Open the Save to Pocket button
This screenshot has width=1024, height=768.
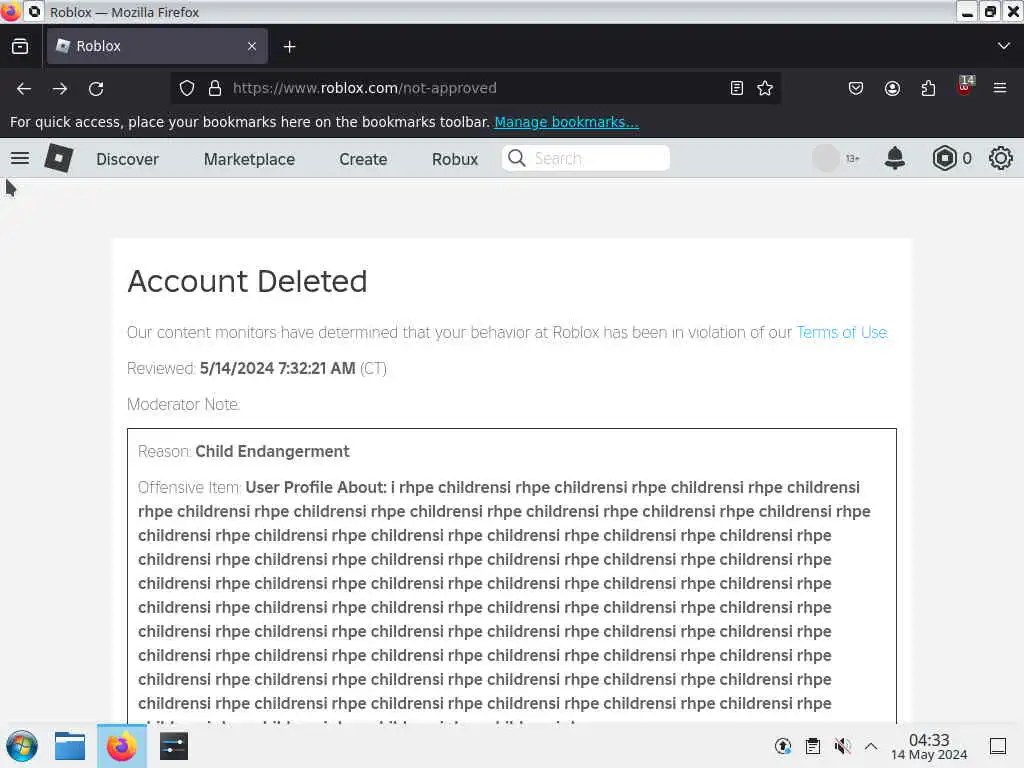(x=856, y=88)
